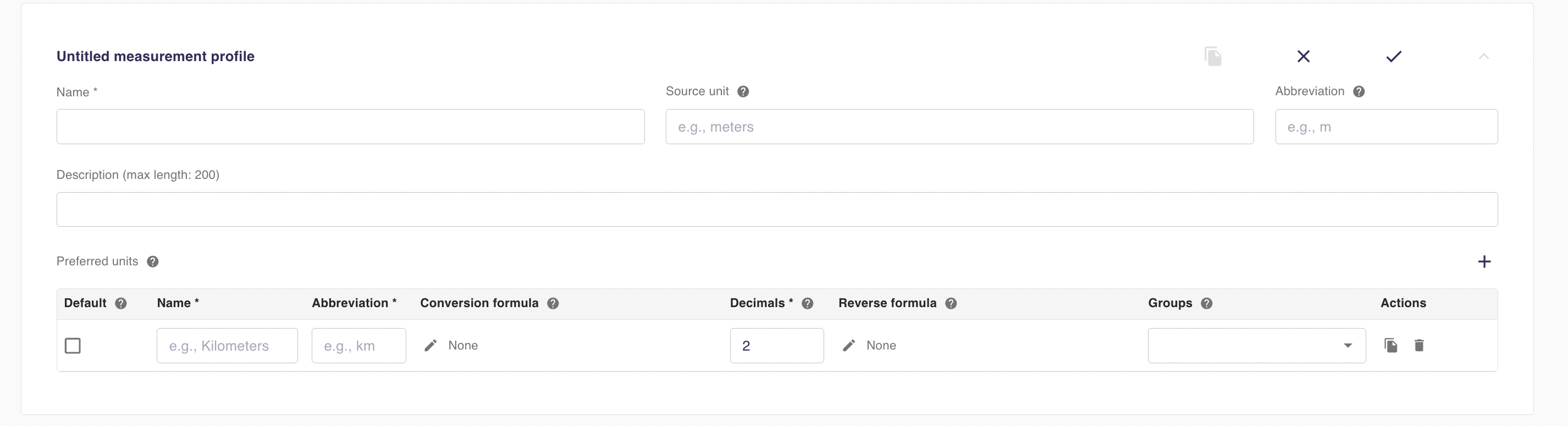
Task: Show help for the Abbreviation field
Action: tap(1359, 91)
